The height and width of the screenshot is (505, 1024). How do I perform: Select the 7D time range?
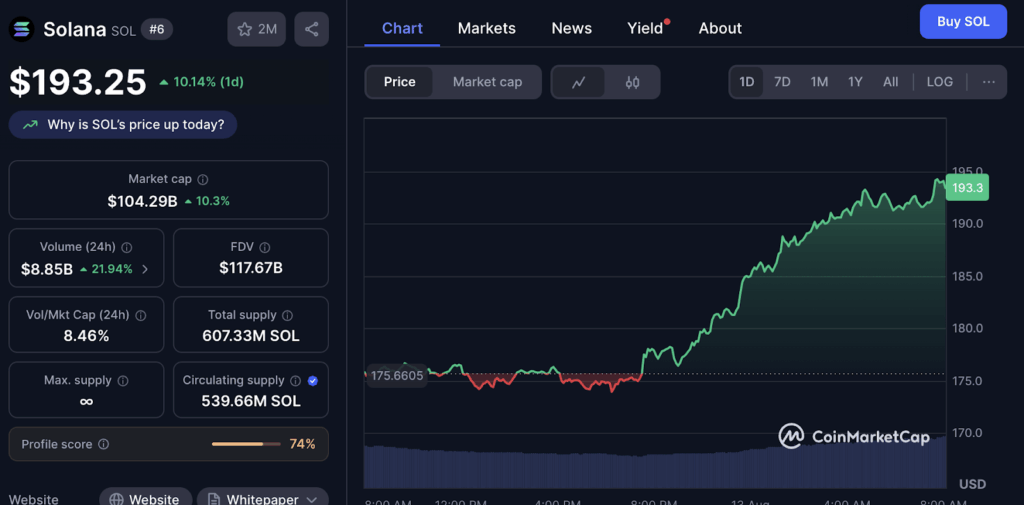pyautogui.click(x=782, y=82)
